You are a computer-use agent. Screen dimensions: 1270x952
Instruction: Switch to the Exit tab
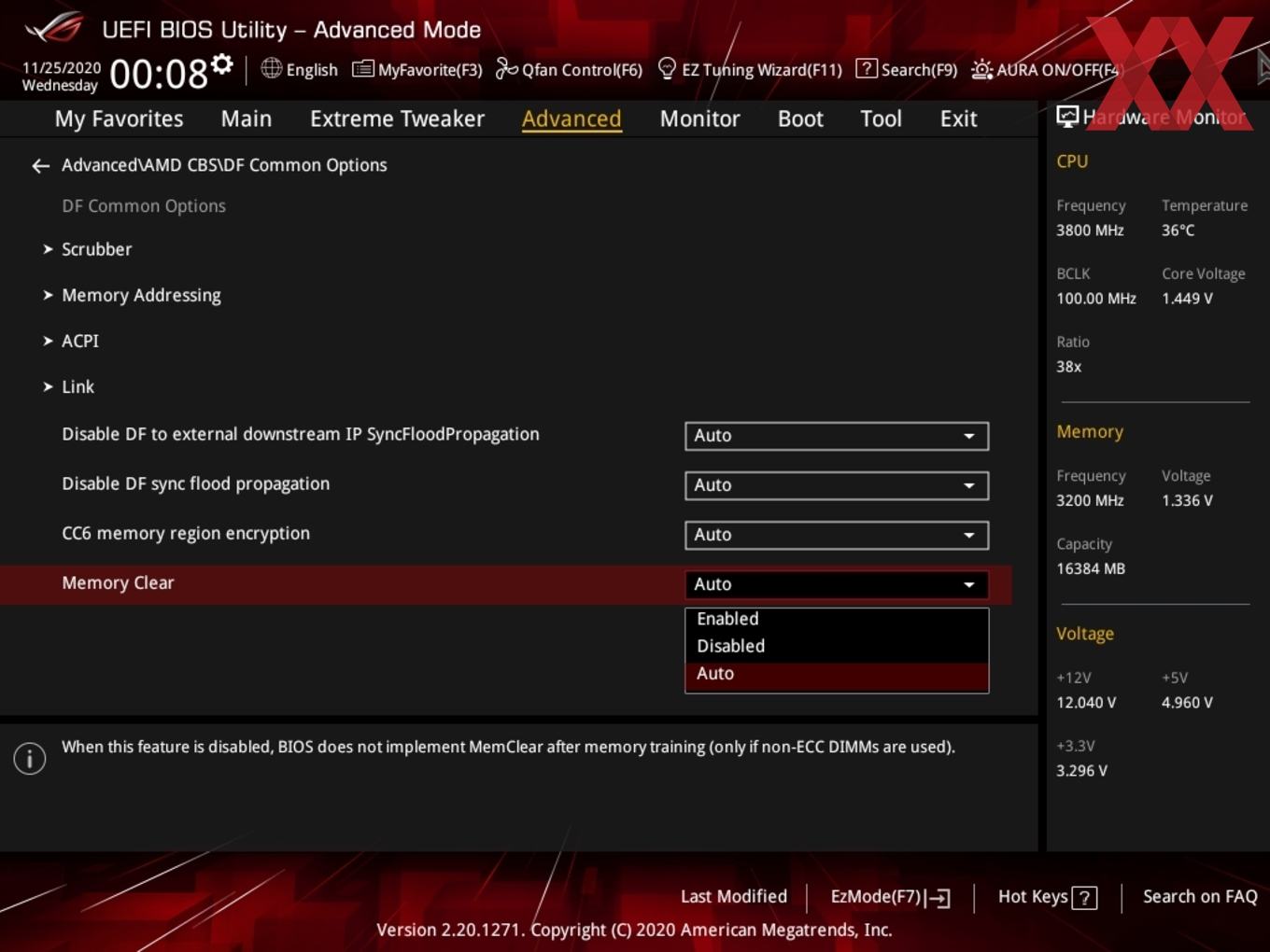pos(958,119)
